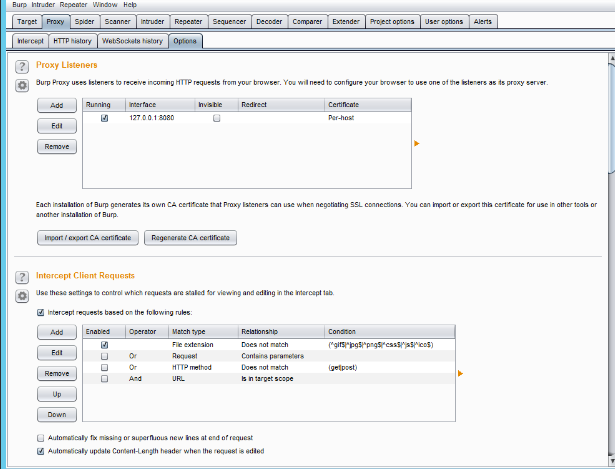Click the vertical scrollbar down arrow

(x=611, y=459)
